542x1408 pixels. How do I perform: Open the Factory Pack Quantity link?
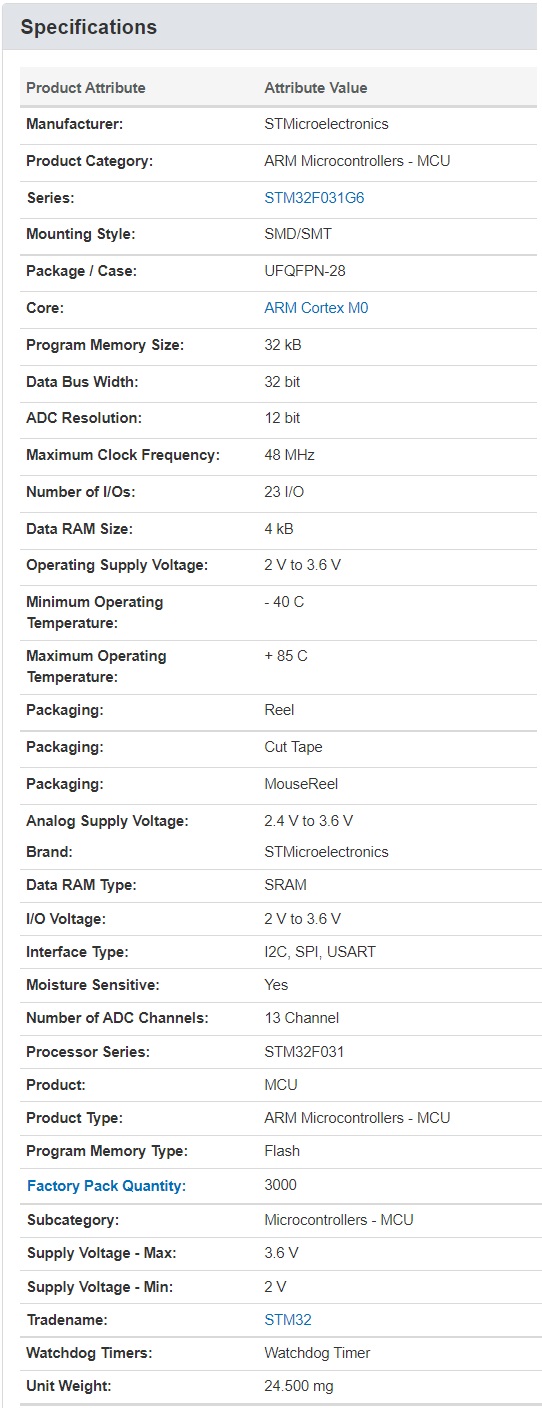106,1186
